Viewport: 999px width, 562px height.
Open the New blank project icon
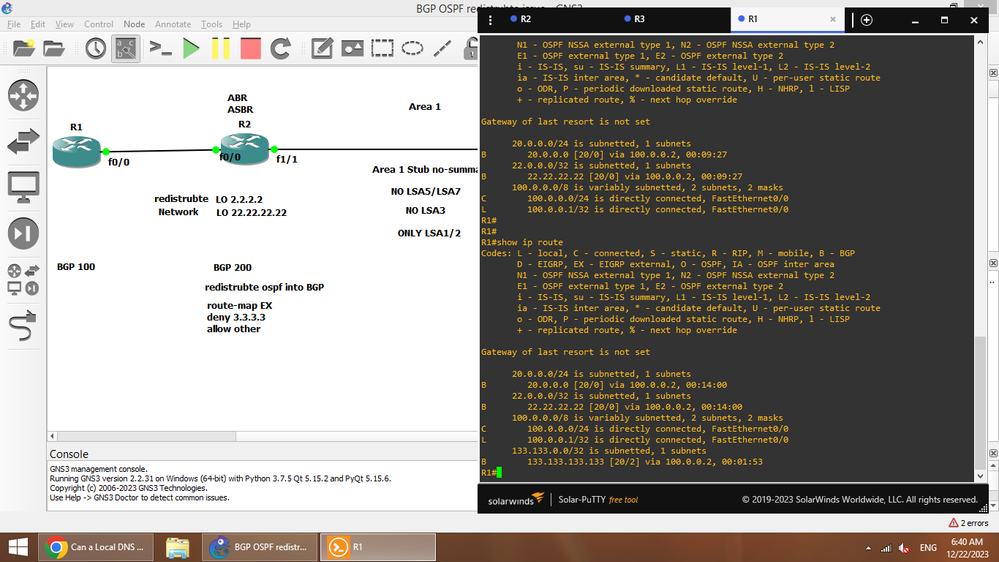click(24, 48)
